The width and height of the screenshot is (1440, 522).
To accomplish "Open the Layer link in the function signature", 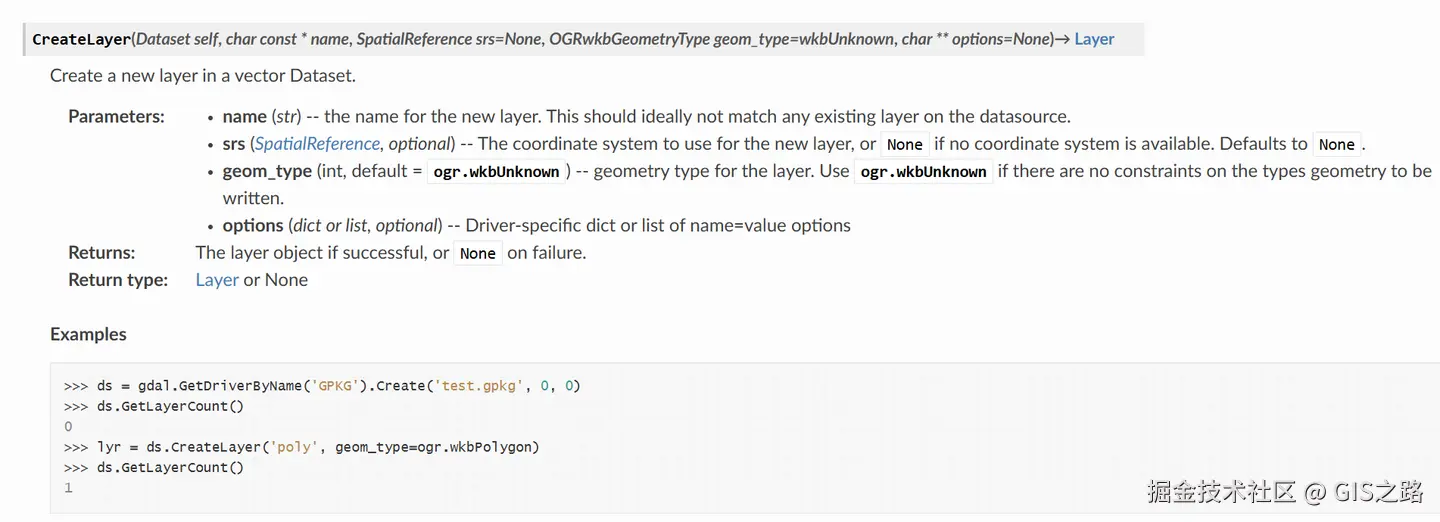I will click(1094, 39).
